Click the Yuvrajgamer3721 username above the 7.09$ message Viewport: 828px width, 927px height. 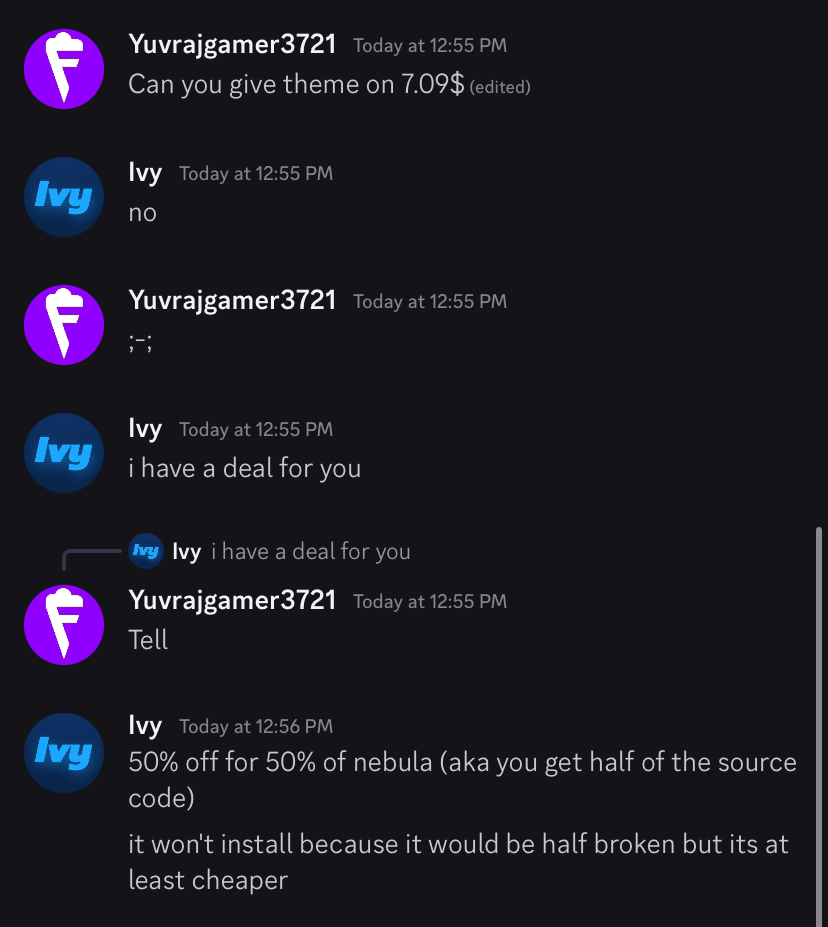coord(232,44)
